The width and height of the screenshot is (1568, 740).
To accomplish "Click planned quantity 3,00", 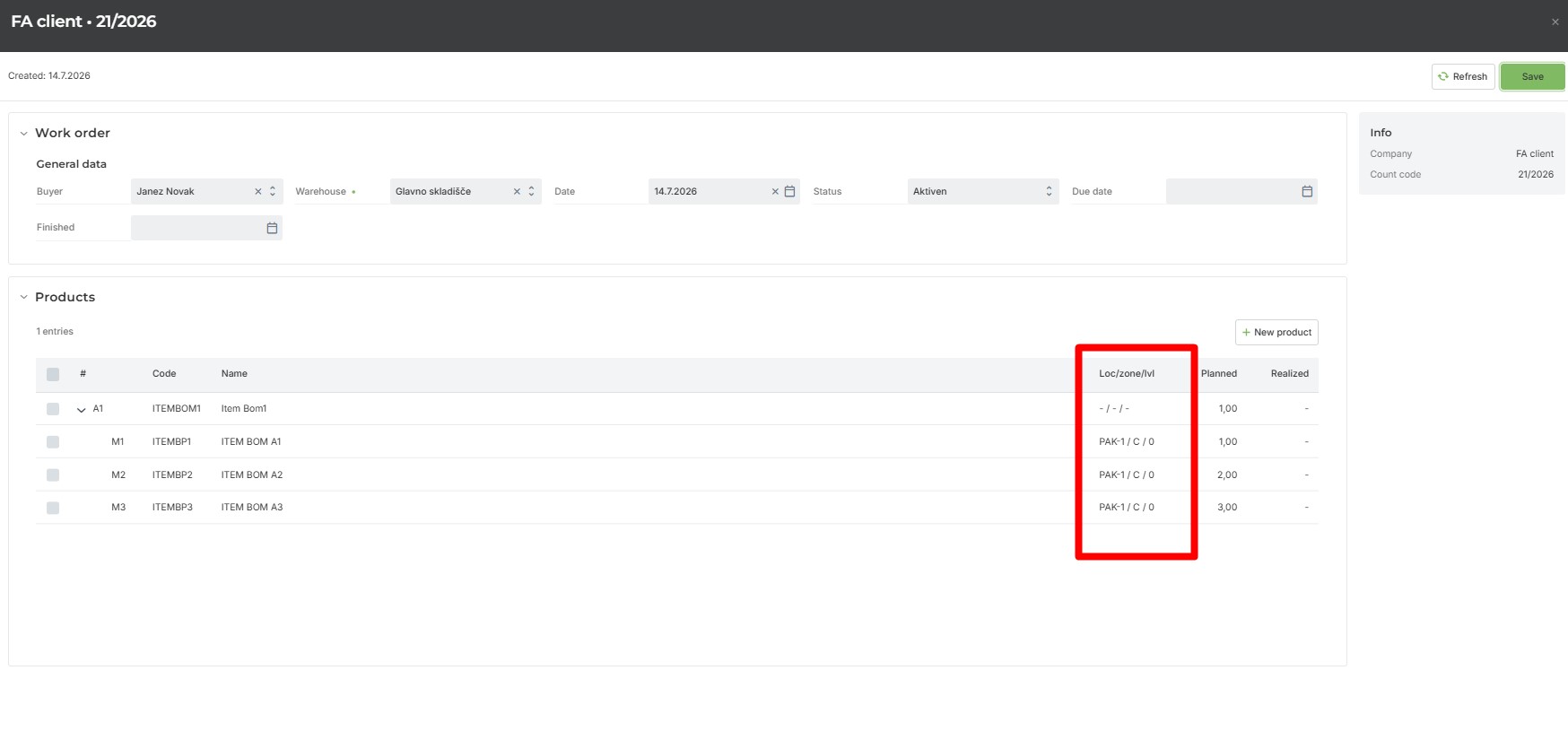I will [1227, 508].
